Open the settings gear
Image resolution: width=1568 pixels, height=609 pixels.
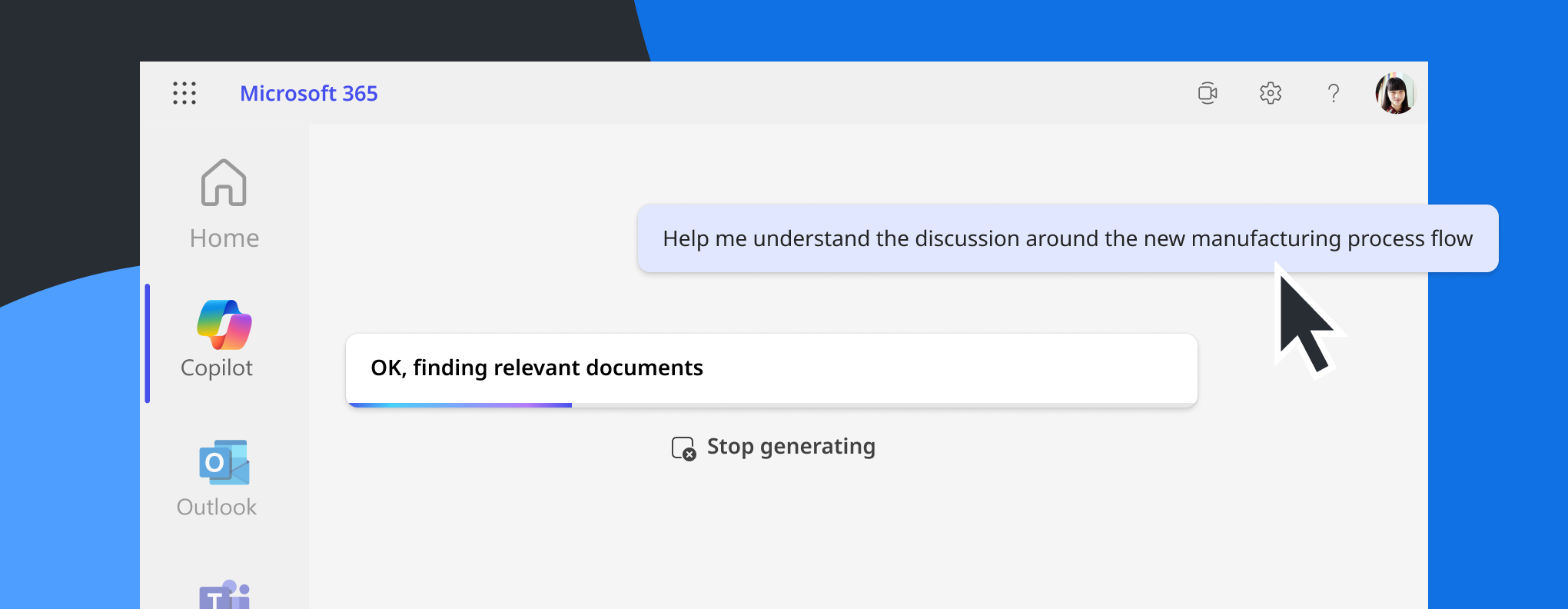[x=1271, y=93]
